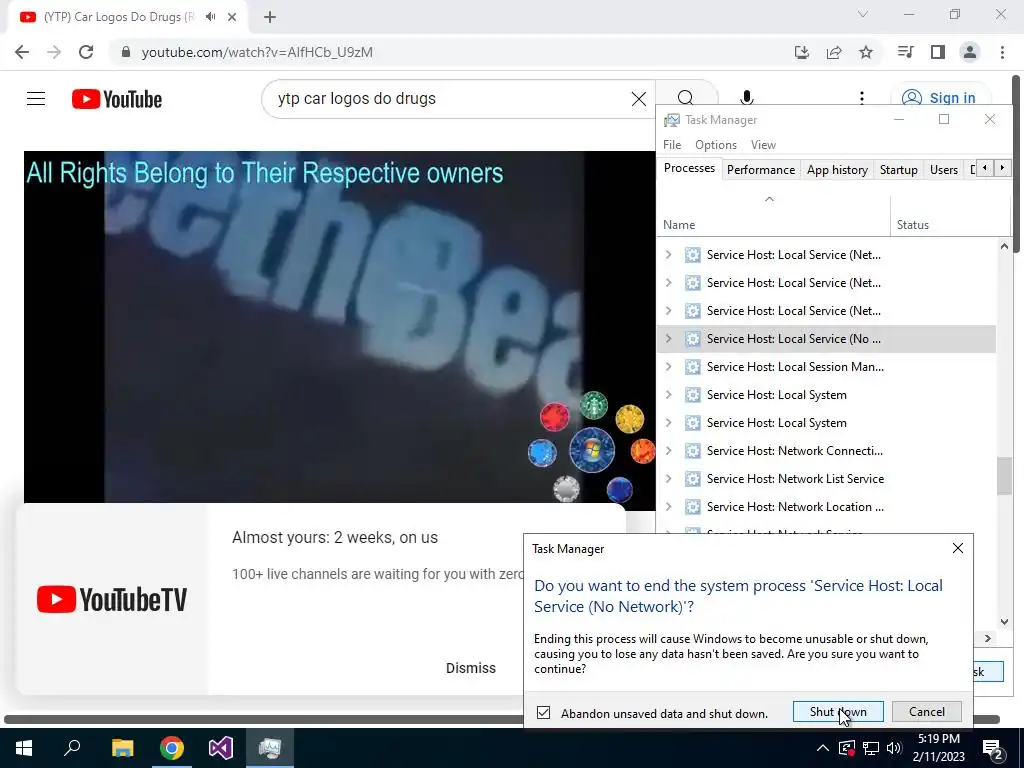Click the share page icon
Screen dimensions: 1024x768
pyautogui.click(x=834, y=52)
